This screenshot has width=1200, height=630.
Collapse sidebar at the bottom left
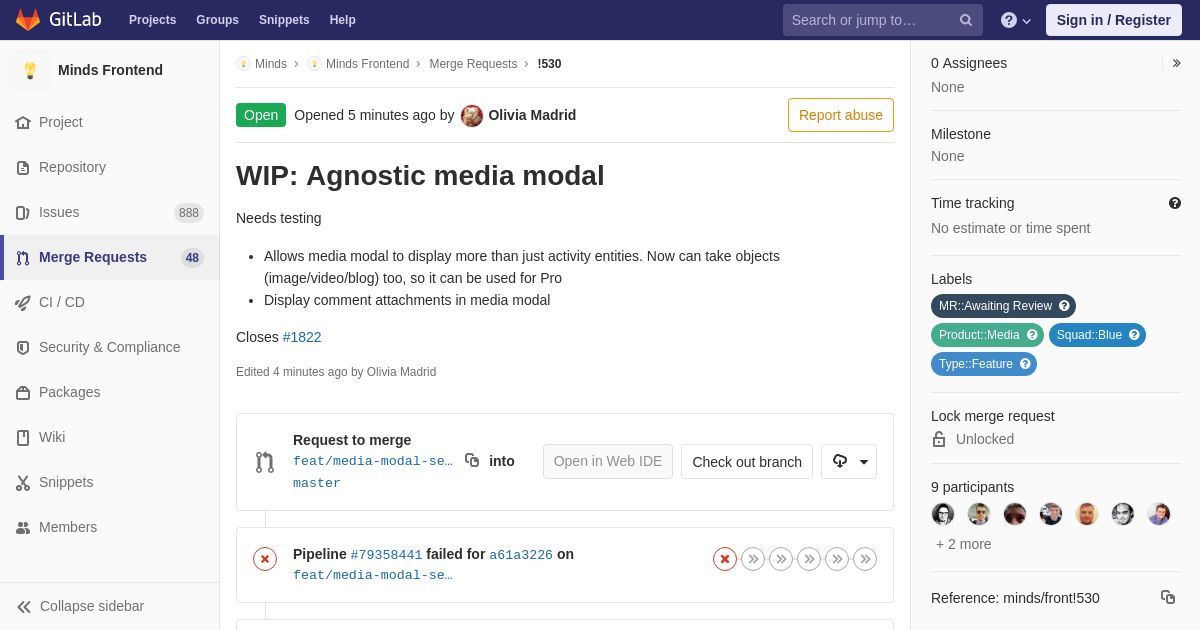(80, 606)
